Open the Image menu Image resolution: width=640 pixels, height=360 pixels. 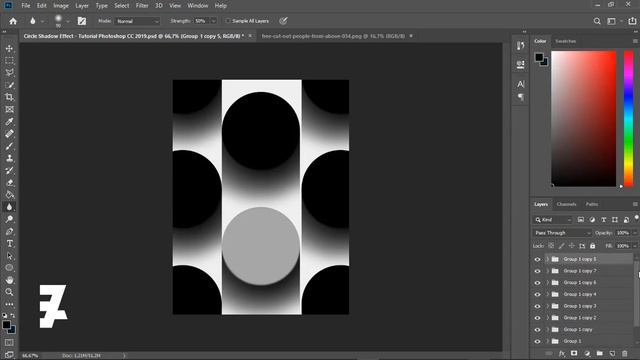(x=61, y=6)
